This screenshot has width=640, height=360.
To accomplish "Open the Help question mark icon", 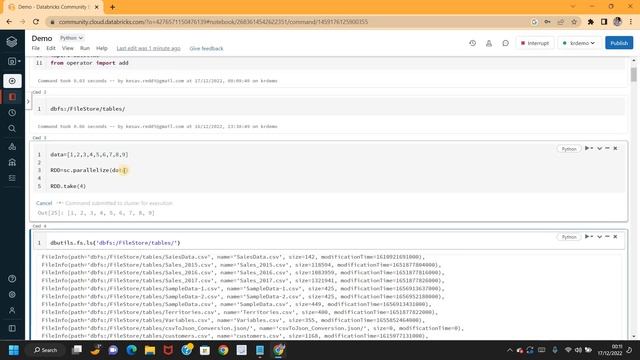I will tap(12, 279).
